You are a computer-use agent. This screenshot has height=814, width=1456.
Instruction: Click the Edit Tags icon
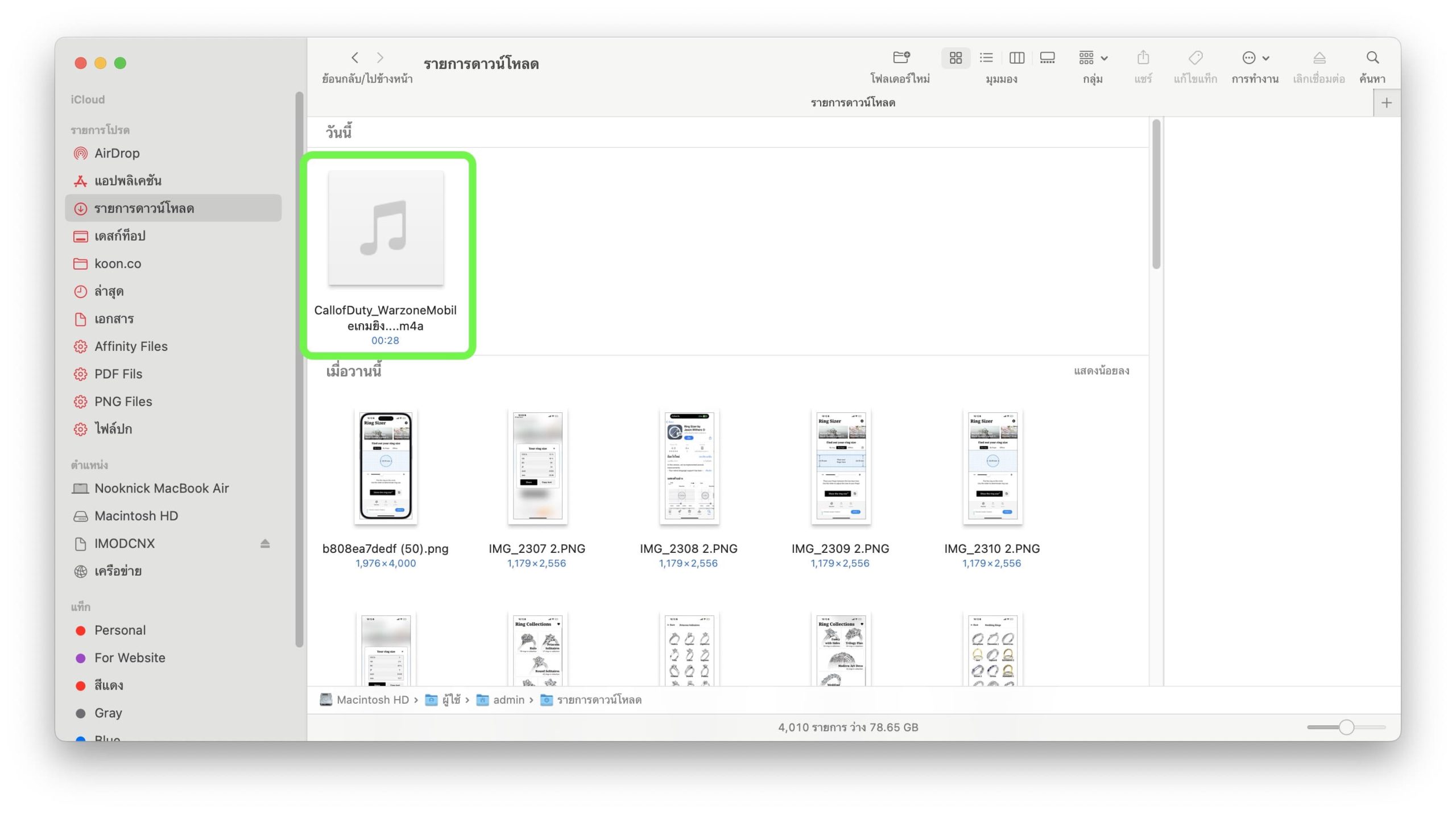[1196, 57]
